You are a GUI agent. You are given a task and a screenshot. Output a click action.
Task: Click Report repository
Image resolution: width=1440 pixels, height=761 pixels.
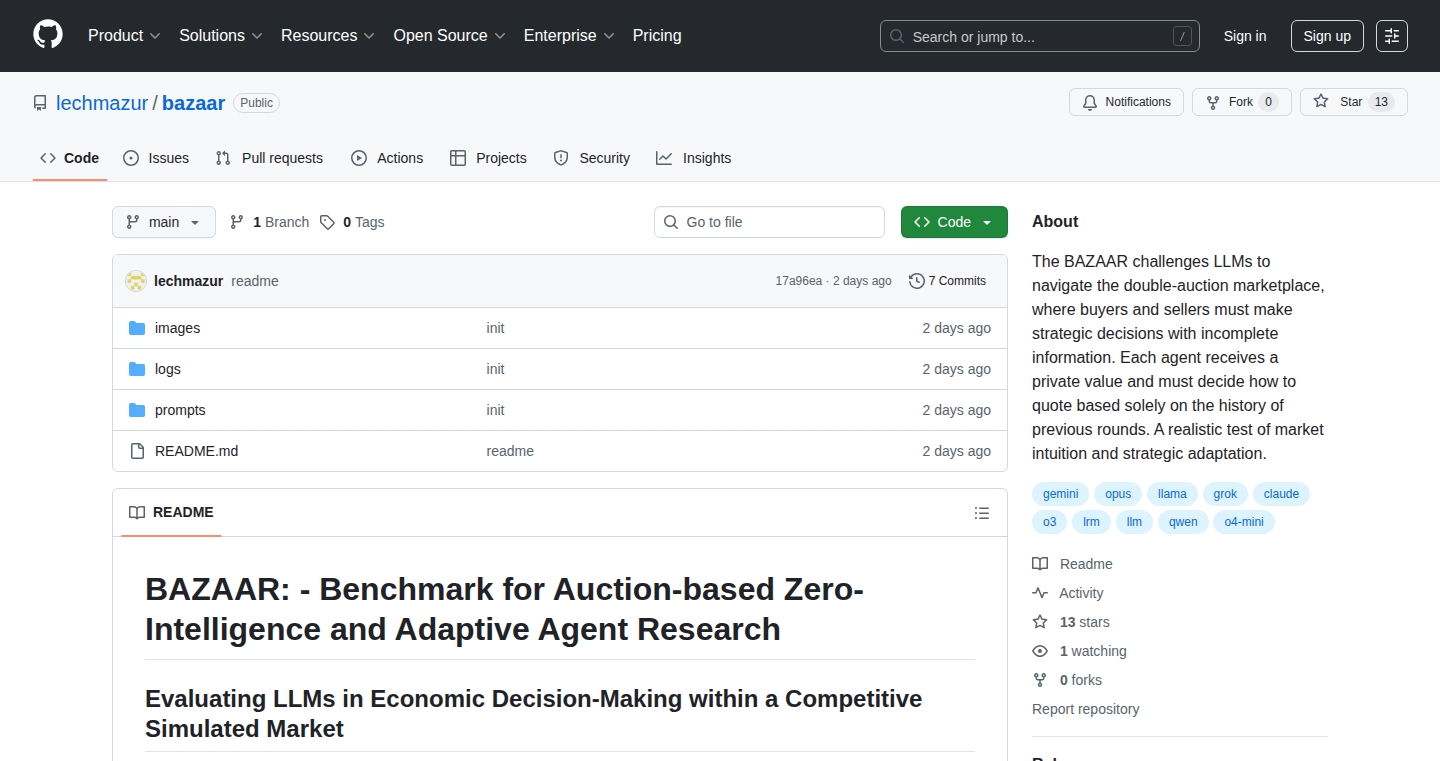(x=1086, y=709)
